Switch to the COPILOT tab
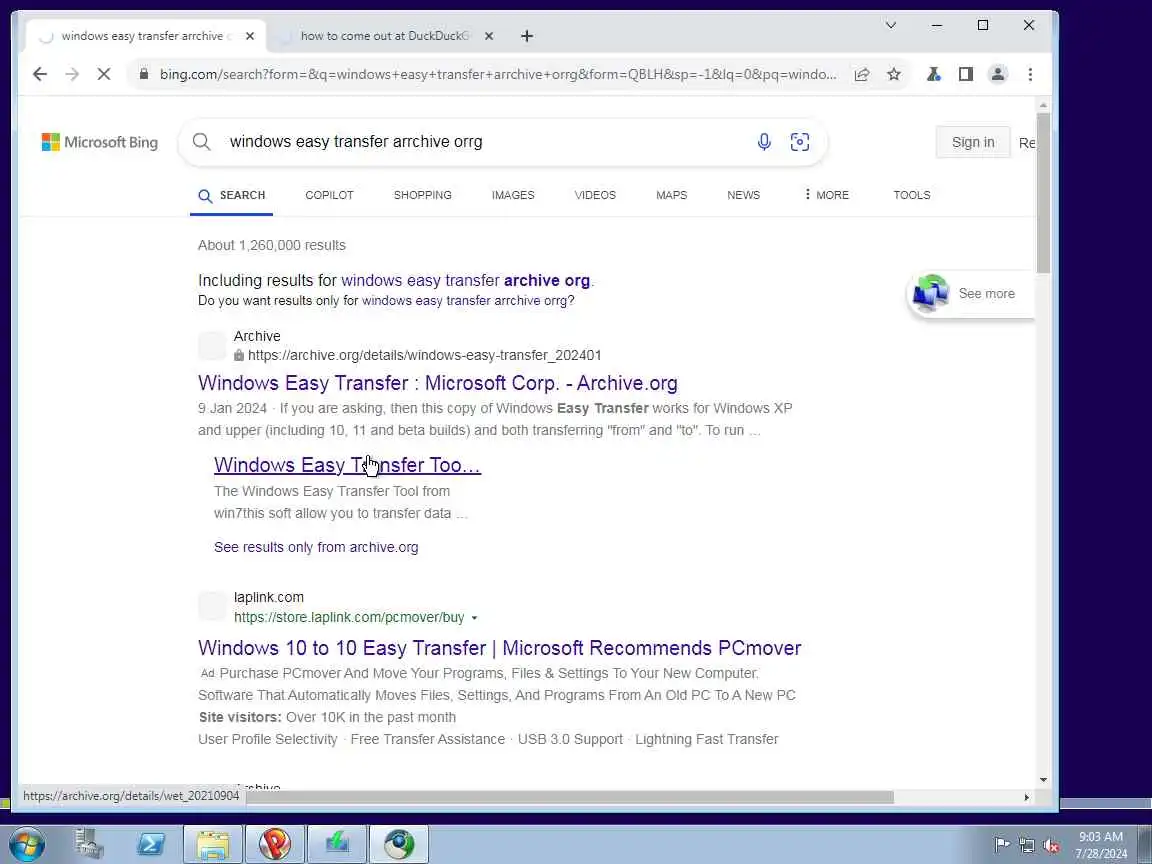This screenshot has width=1152, height=864. [x=329, y=195]
